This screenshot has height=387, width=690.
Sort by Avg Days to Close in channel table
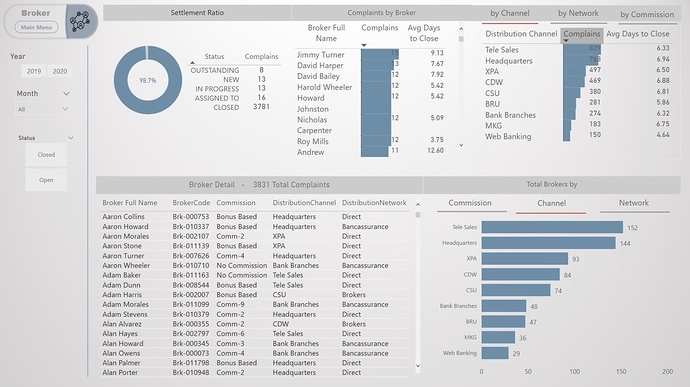[x=638, y=34]
